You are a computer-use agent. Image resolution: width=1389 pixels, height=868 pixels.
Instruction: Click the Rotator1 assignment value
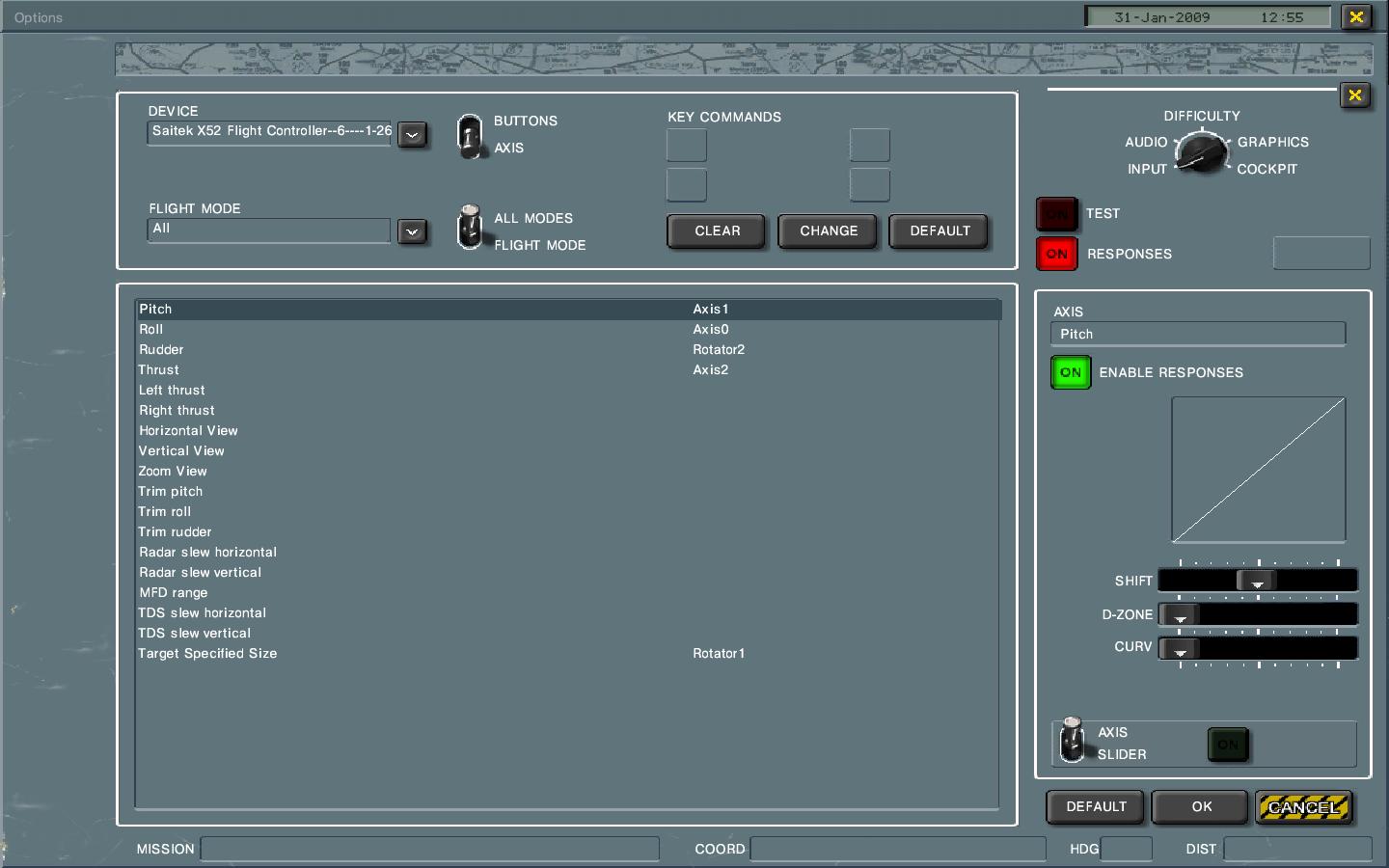(719, 654)
